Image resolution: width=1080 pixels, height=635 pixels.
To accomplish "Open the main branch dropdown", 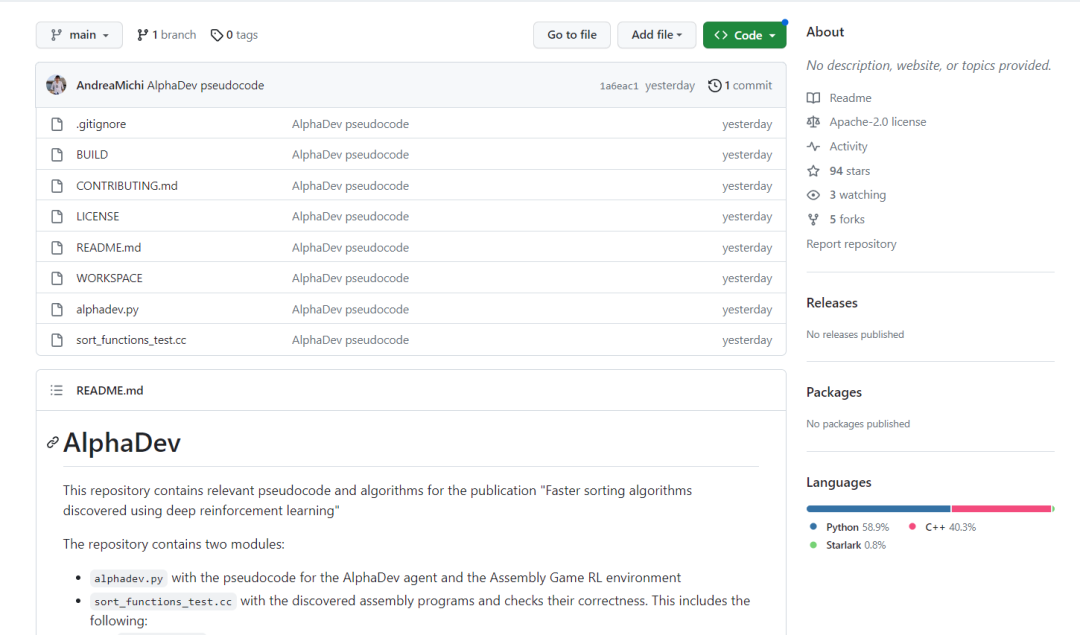I will tap(79, 35).
